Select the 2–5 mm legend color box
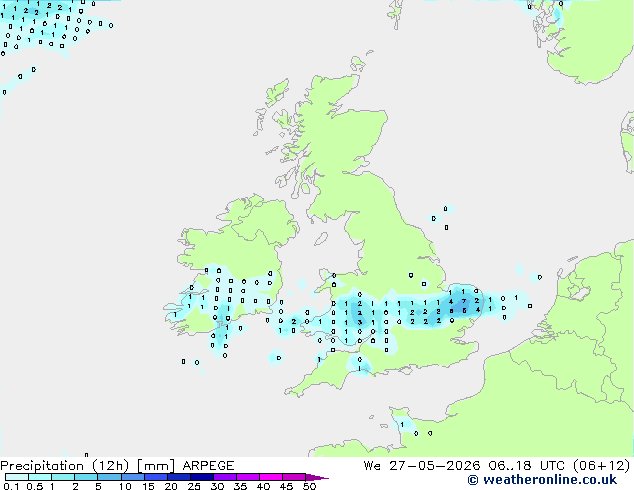The width and height of the screenshot is (634, 490). 86,477
